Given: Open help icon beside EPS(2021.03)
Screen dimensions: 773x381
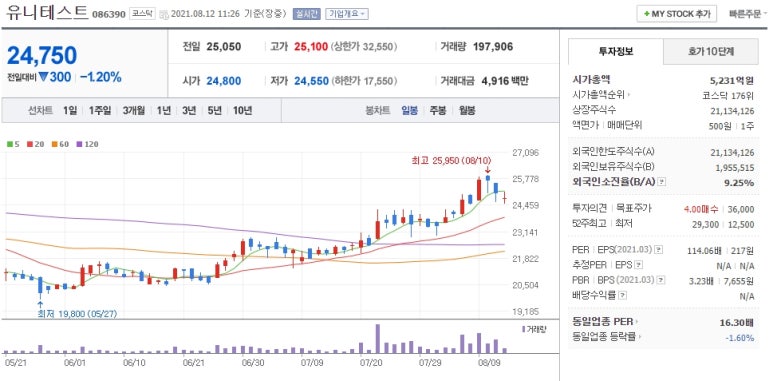Looking at the screenshot, I should [x=660, y=250].
